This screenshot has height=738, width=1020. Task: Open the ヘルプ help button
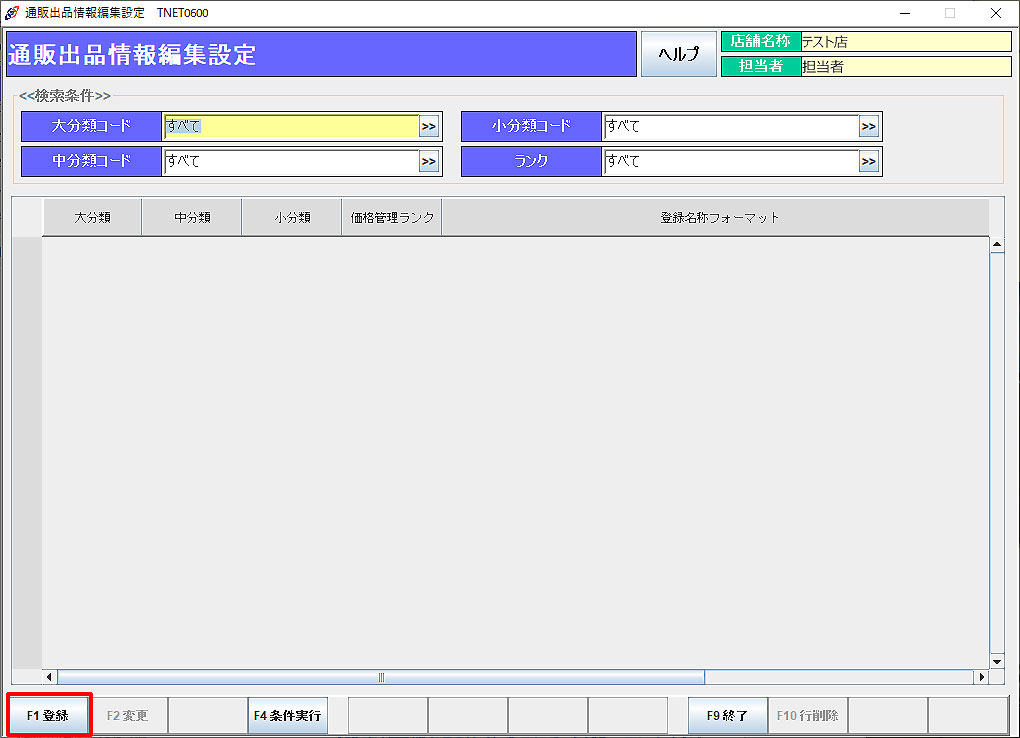(x=678, y=54)
